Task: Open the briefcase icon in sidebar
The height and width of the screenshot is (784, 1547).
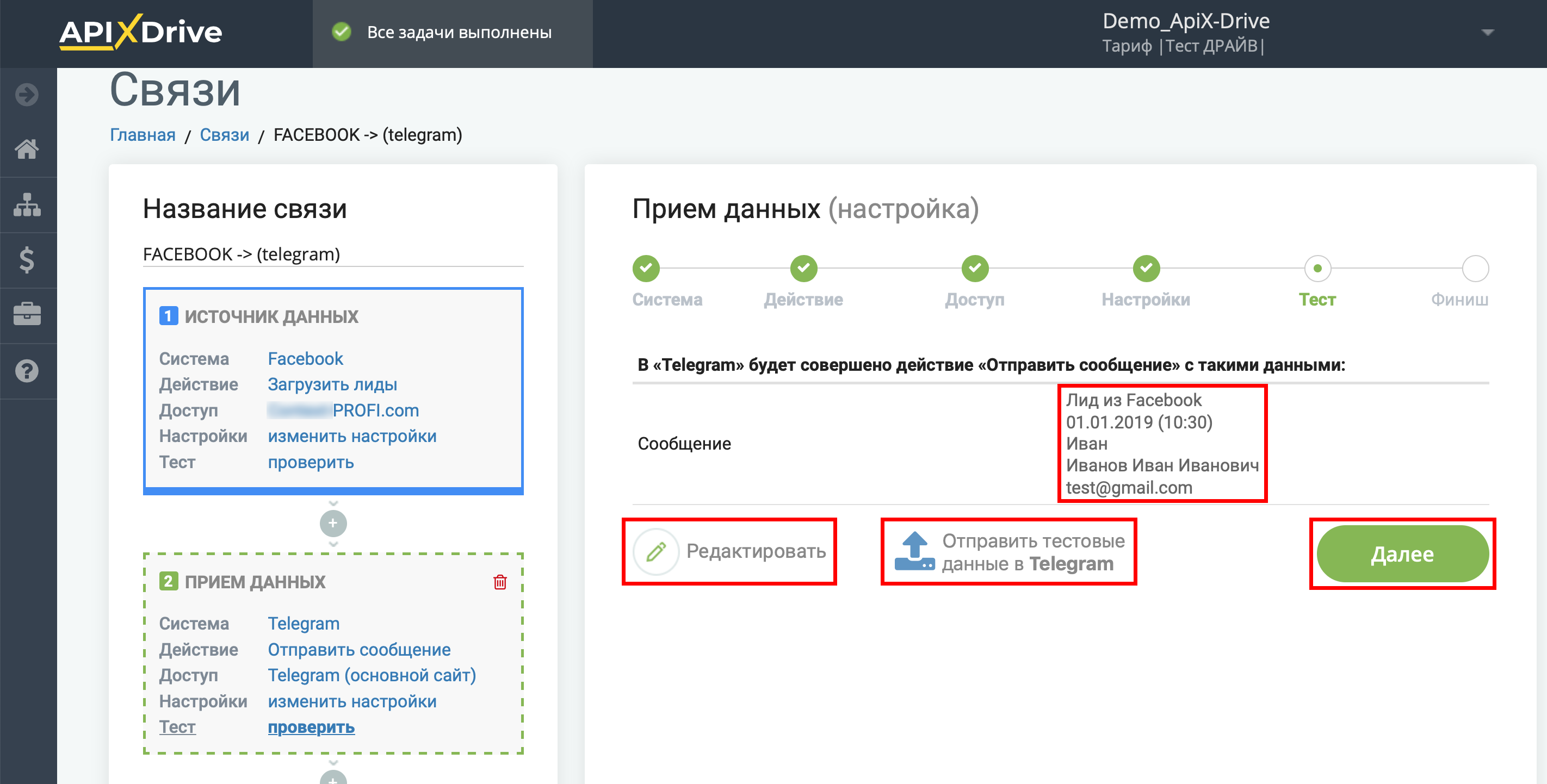Action: pyautogui.click(x=27, y=314)
